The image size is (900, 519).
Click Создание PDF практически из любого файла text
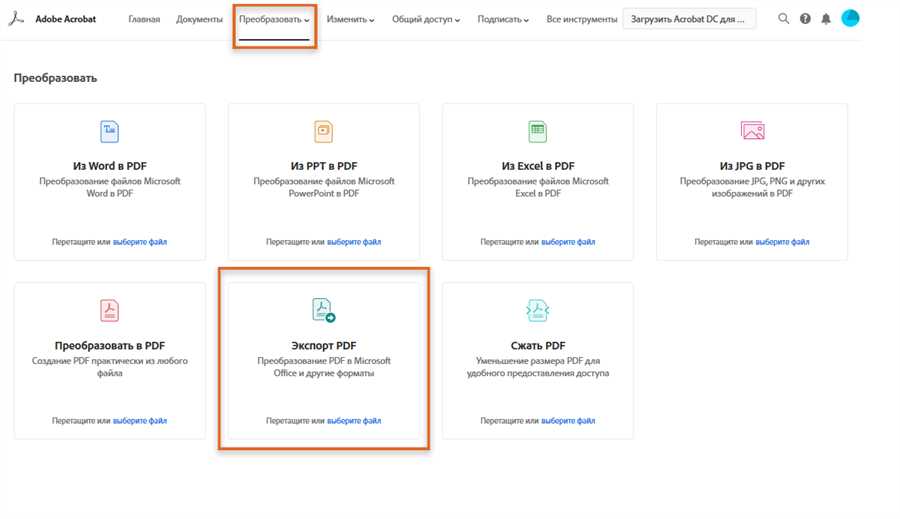click(110, 367)
